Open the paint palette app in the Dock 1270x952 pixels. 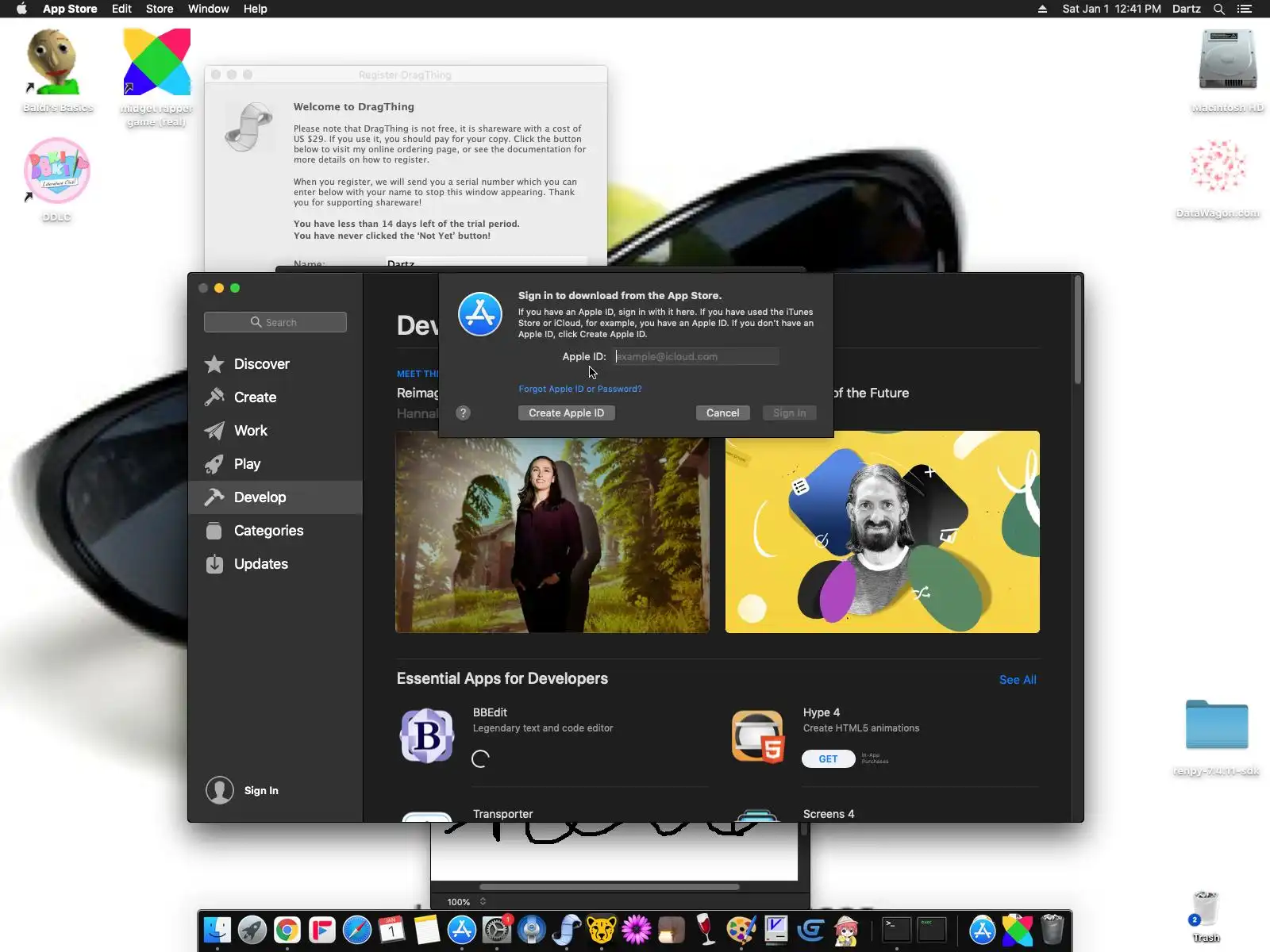(x=741, y=930)
